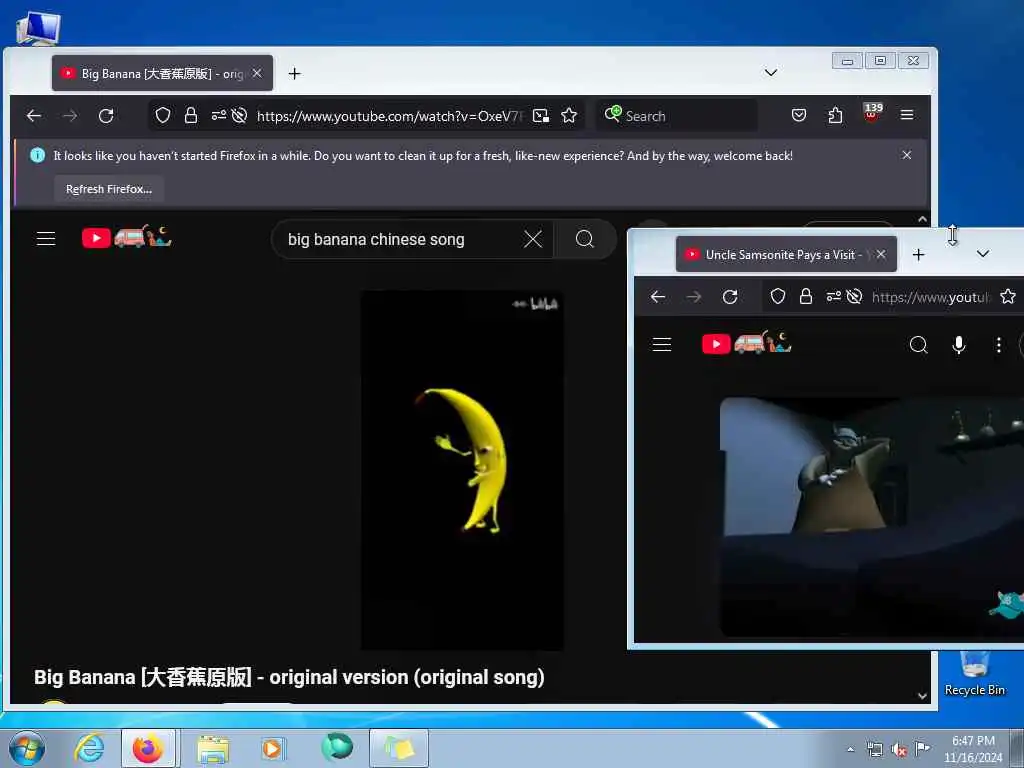Reload the Big Banana page
The width and height of the screenshot is (1024, 768).
106,116
